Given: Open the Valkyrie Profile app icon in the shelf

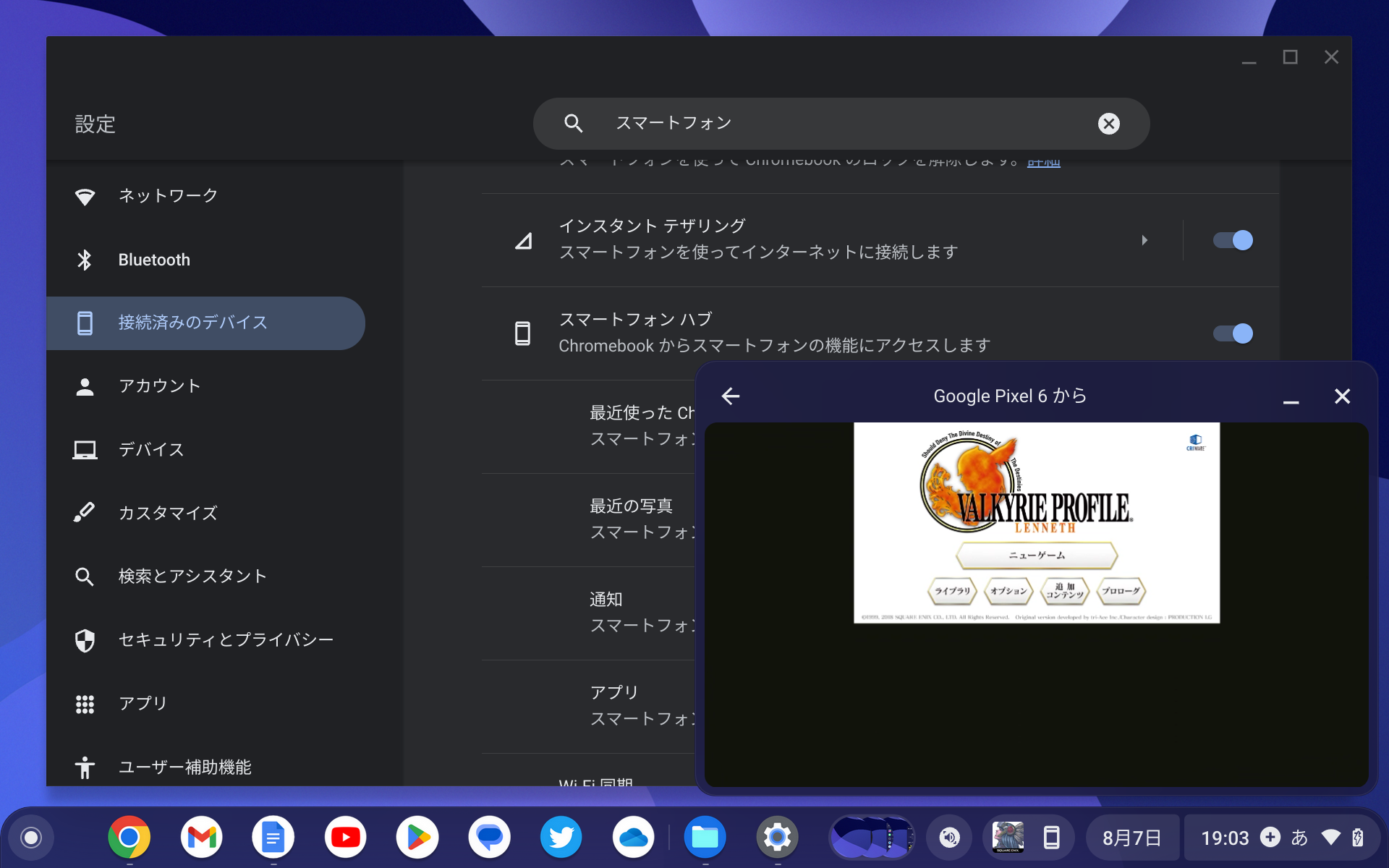Looking at the screenshot, I should pos(1008,837).
